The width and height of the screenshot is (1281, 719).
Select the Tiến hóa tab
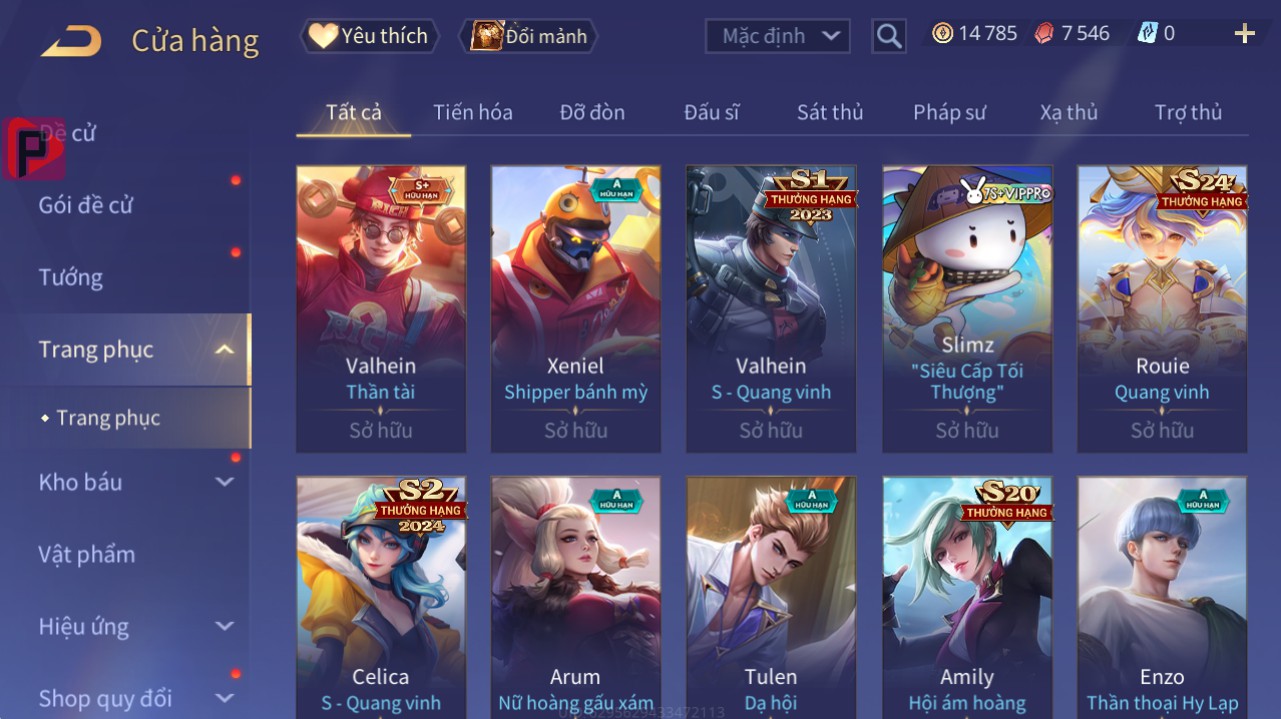point(472,113)
